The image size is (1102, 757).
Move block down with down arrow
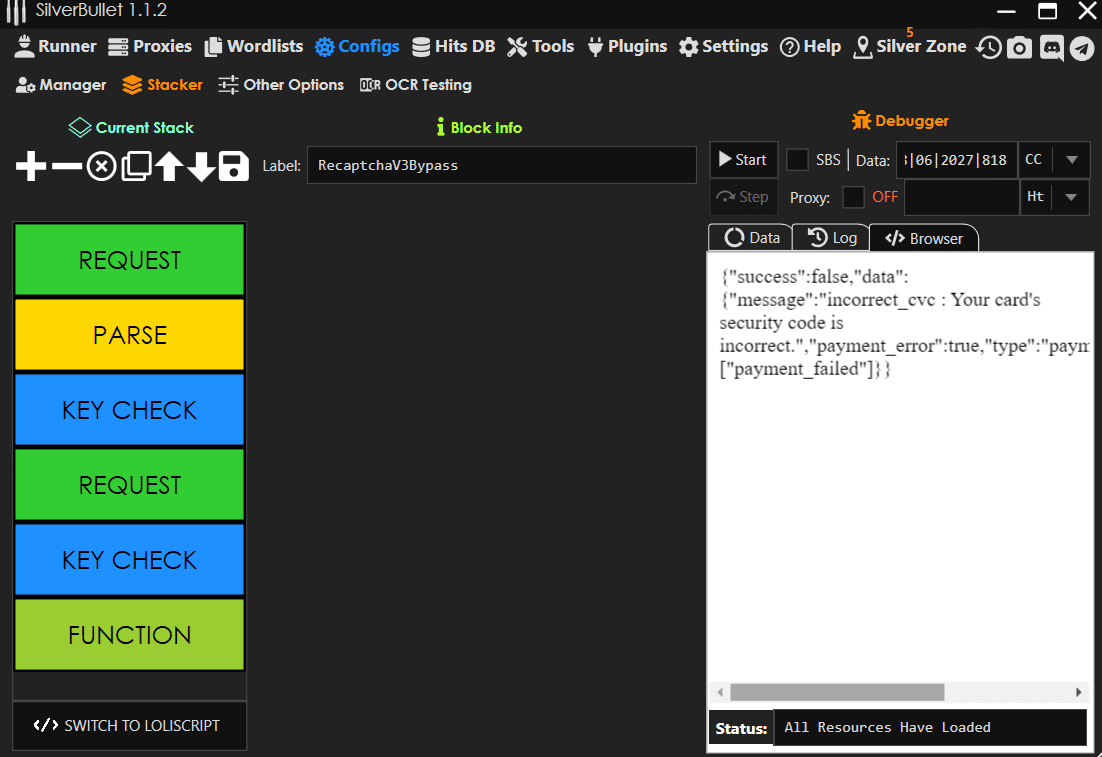[202, 167]
